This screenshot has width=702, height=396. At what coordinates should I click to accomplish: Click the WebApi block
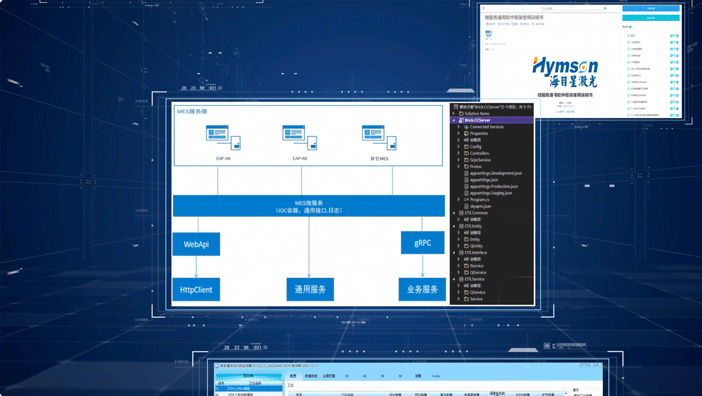pos(196,244)
